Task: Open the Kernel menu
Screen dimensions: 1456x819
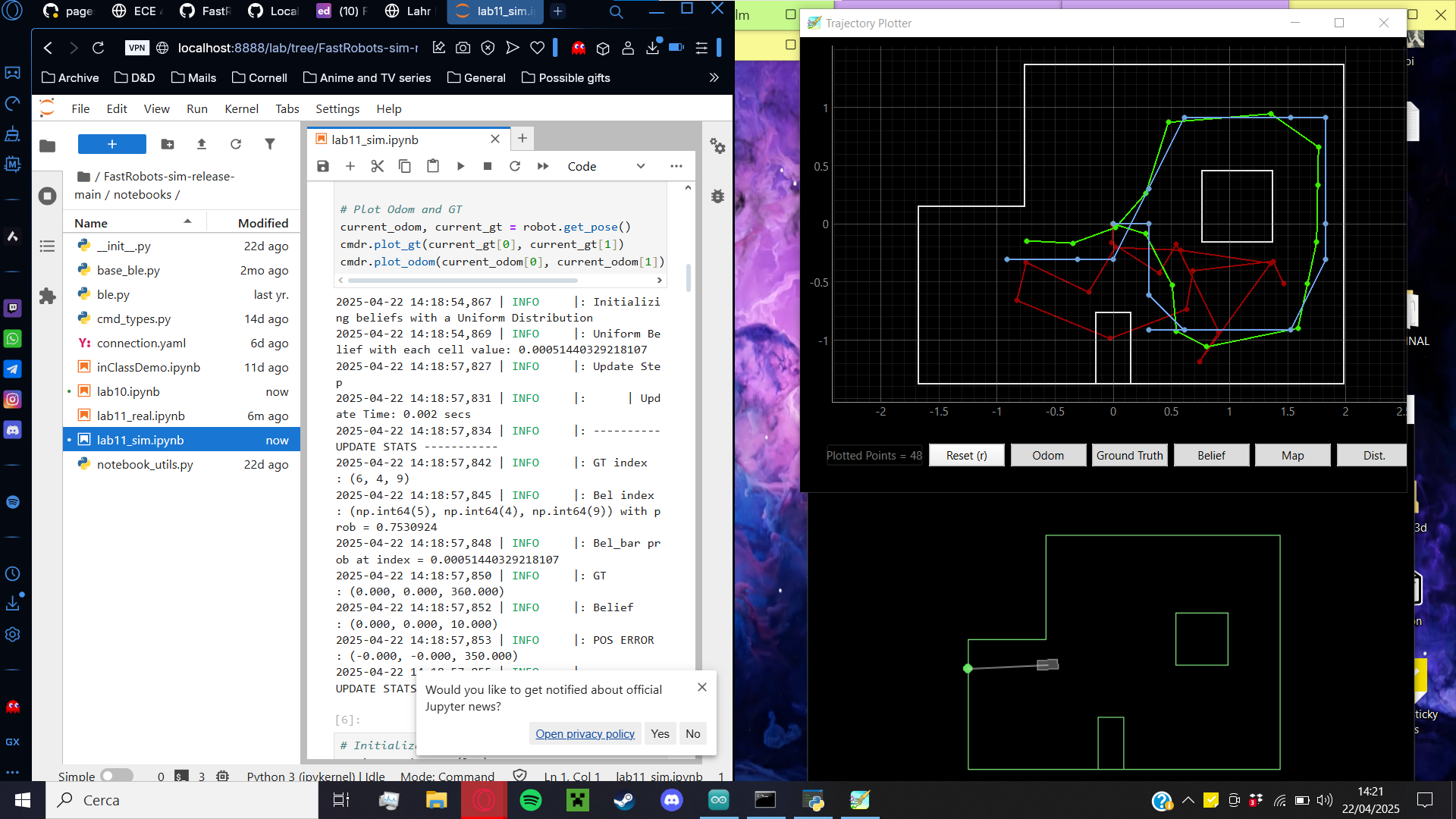Action: (x=241, y=108)
